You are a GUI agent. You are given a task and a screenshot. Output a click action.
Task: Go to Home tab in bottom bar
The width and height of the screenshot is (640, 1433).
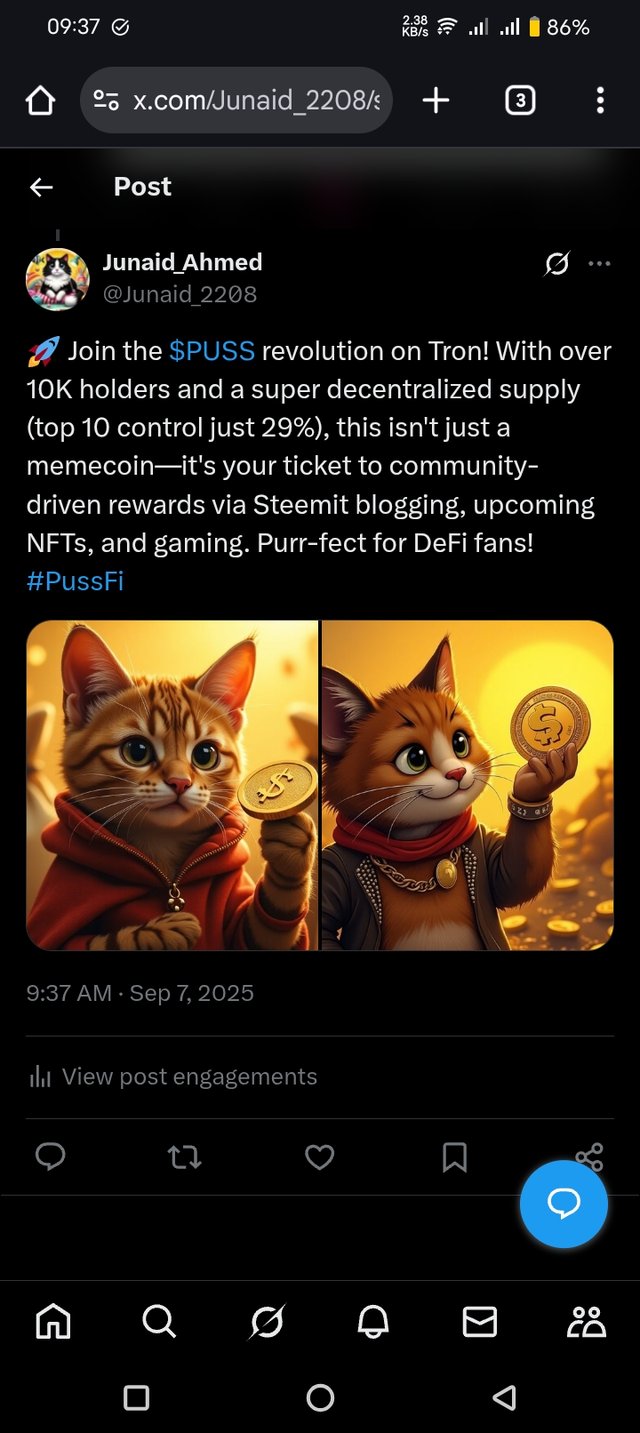pyautogui.click(x=53, y=1322)
